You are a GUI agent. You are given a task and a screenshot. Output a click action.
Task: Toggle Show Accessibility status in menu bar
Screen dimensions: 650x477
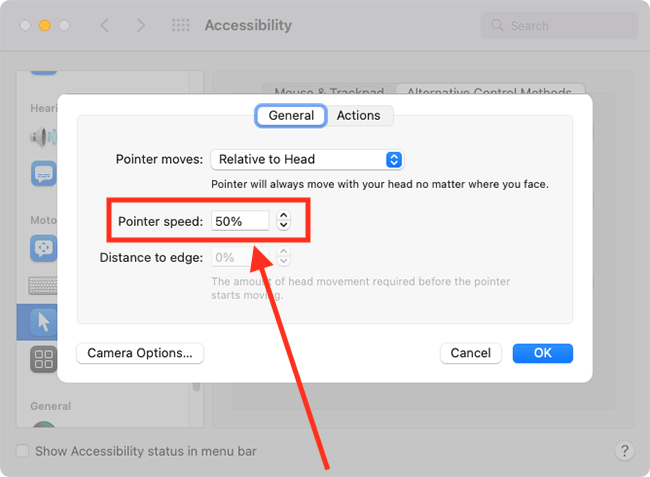[x=22, y=451]
